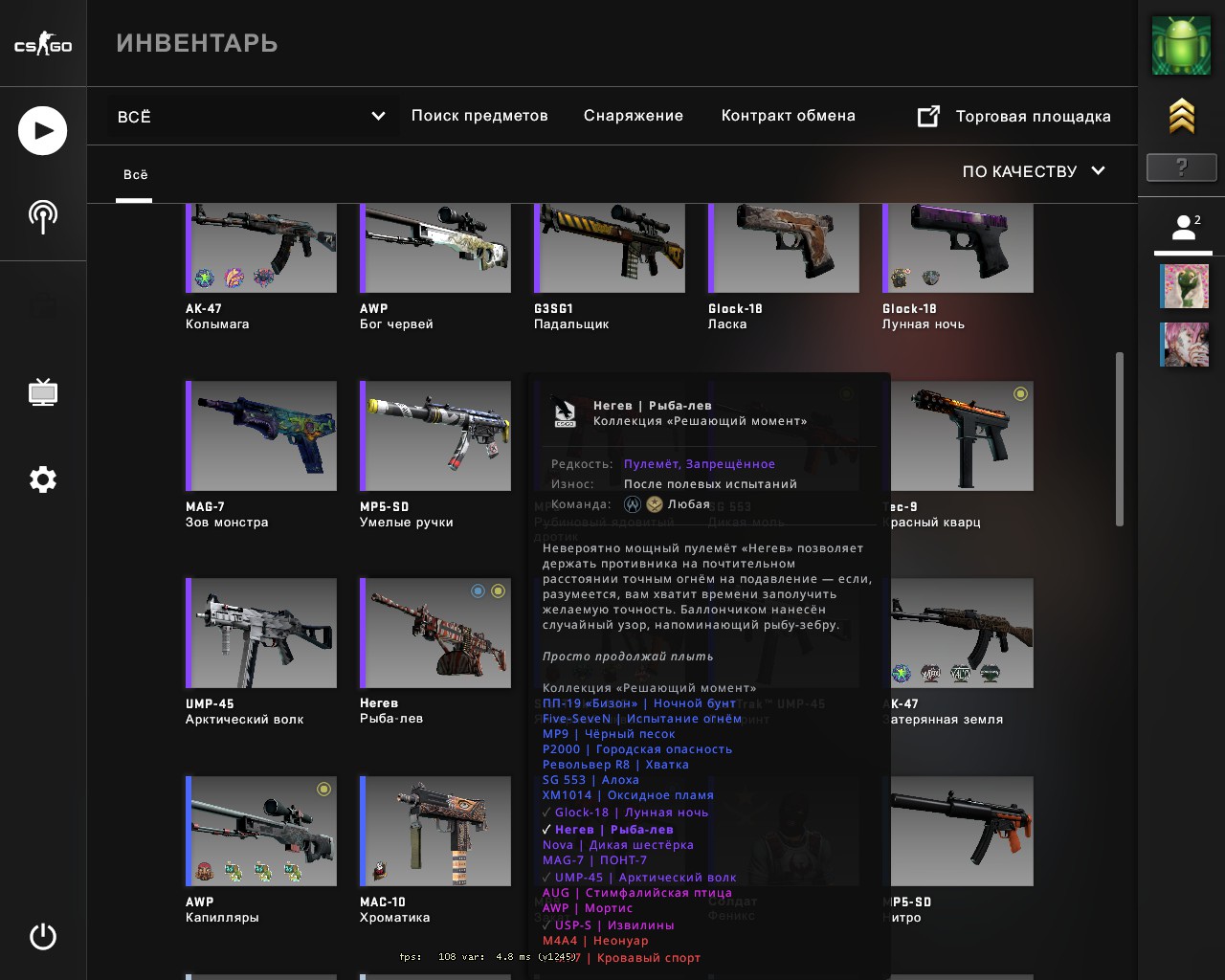Image resolution: width=1225 pixels, height=980 pixels.
Task: Select G3SG1 Падальщик item
Action: [x=610, y=248]
